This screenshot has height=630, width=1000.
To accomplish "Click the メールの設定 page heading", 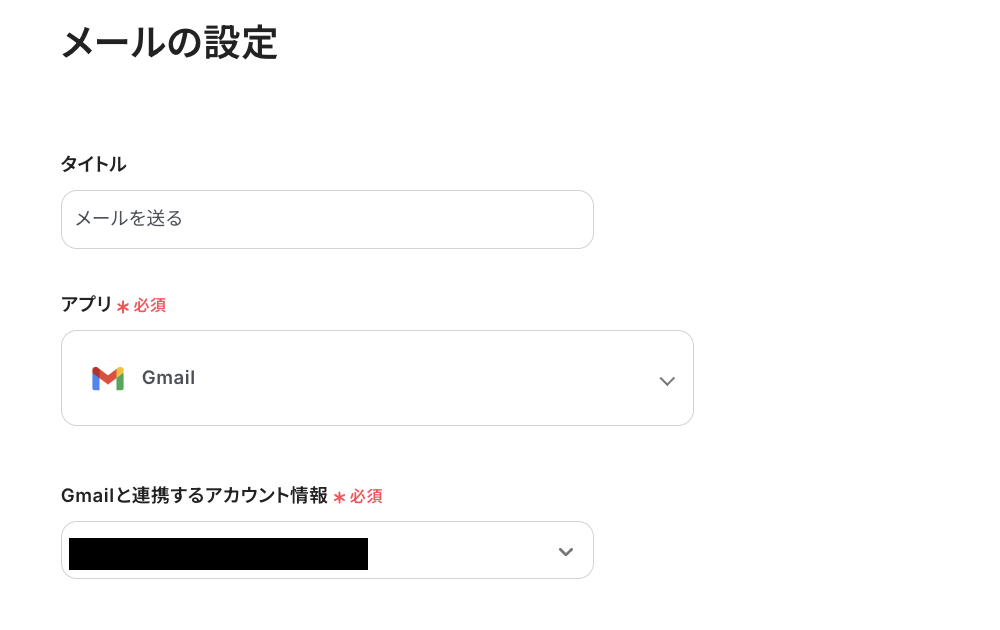I will click(169, 44).
